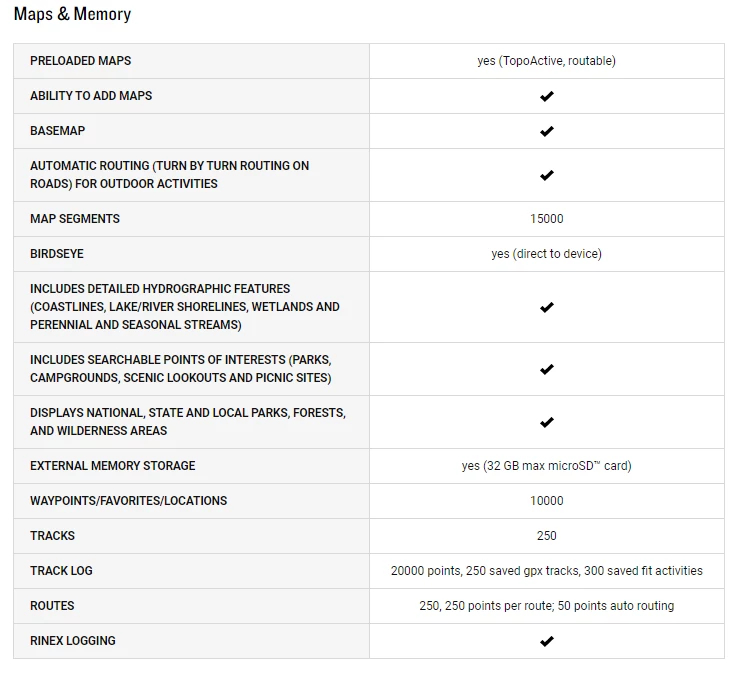Click the checkmark for Ability to Add Maps
This screenshot has height=675, width=740.
[547, 96]
